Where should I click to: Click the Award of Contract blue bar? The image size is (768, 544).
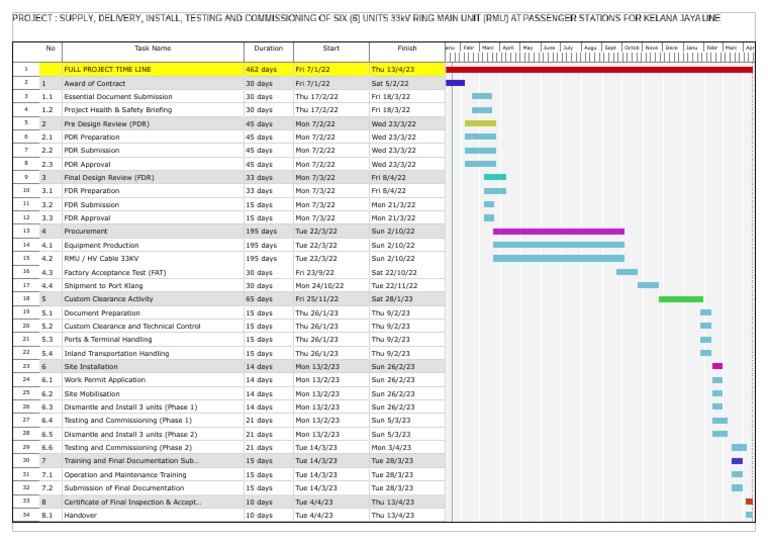455,83
